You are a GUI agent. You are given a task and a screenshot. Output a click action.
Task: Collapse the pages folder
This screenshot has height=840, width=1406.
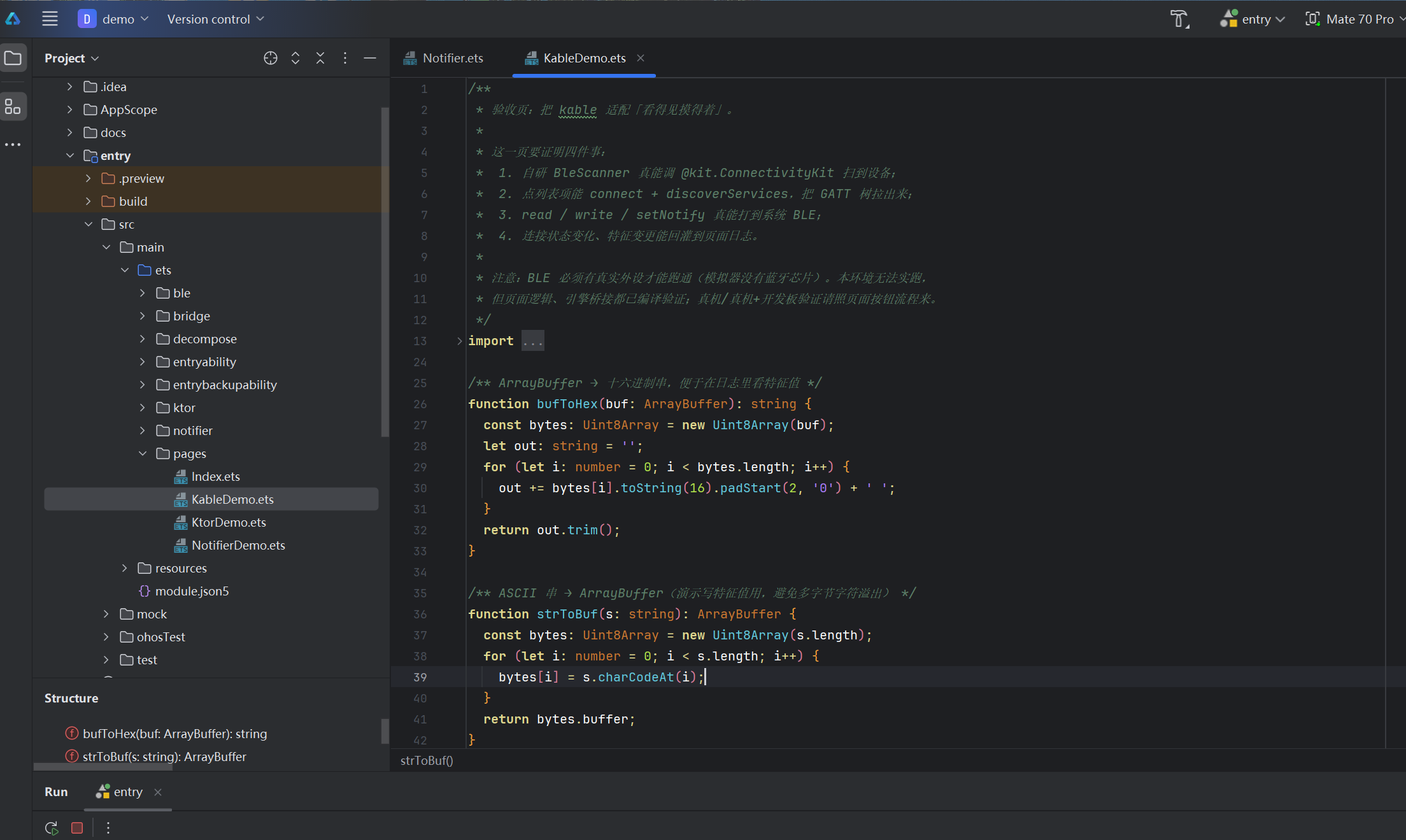143,453
